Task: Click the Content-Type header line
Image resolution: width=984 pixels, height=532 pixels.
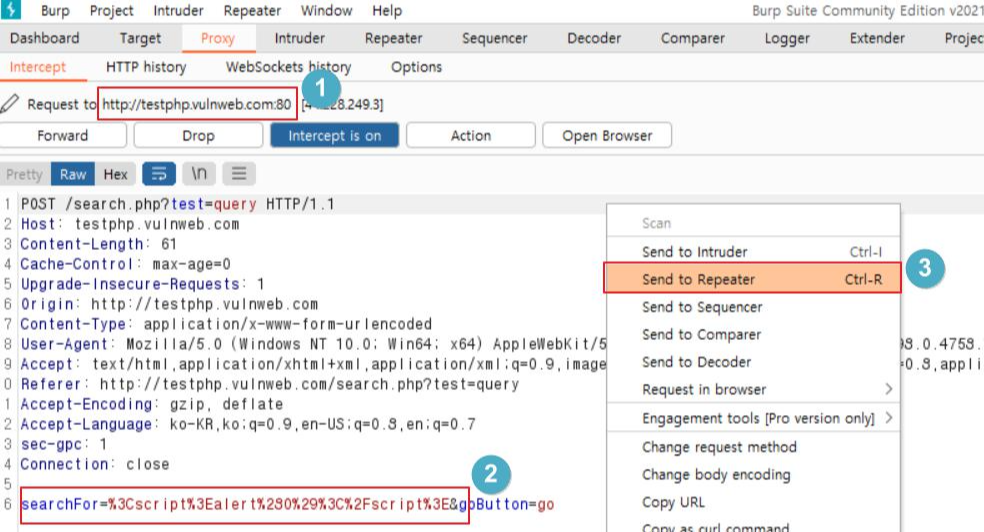Action: (226, 324)
